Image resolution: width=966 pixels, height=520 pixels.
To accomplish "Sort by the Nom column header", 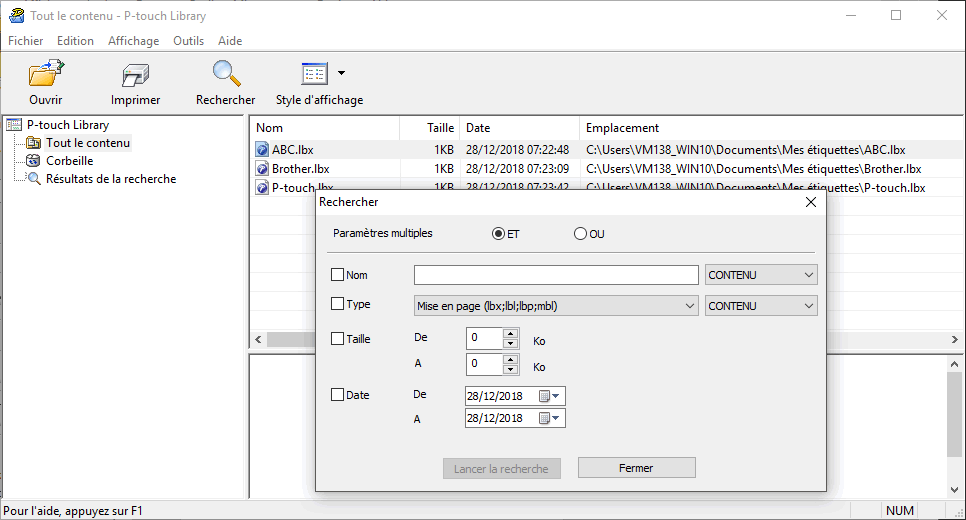I will click(325, 128).
